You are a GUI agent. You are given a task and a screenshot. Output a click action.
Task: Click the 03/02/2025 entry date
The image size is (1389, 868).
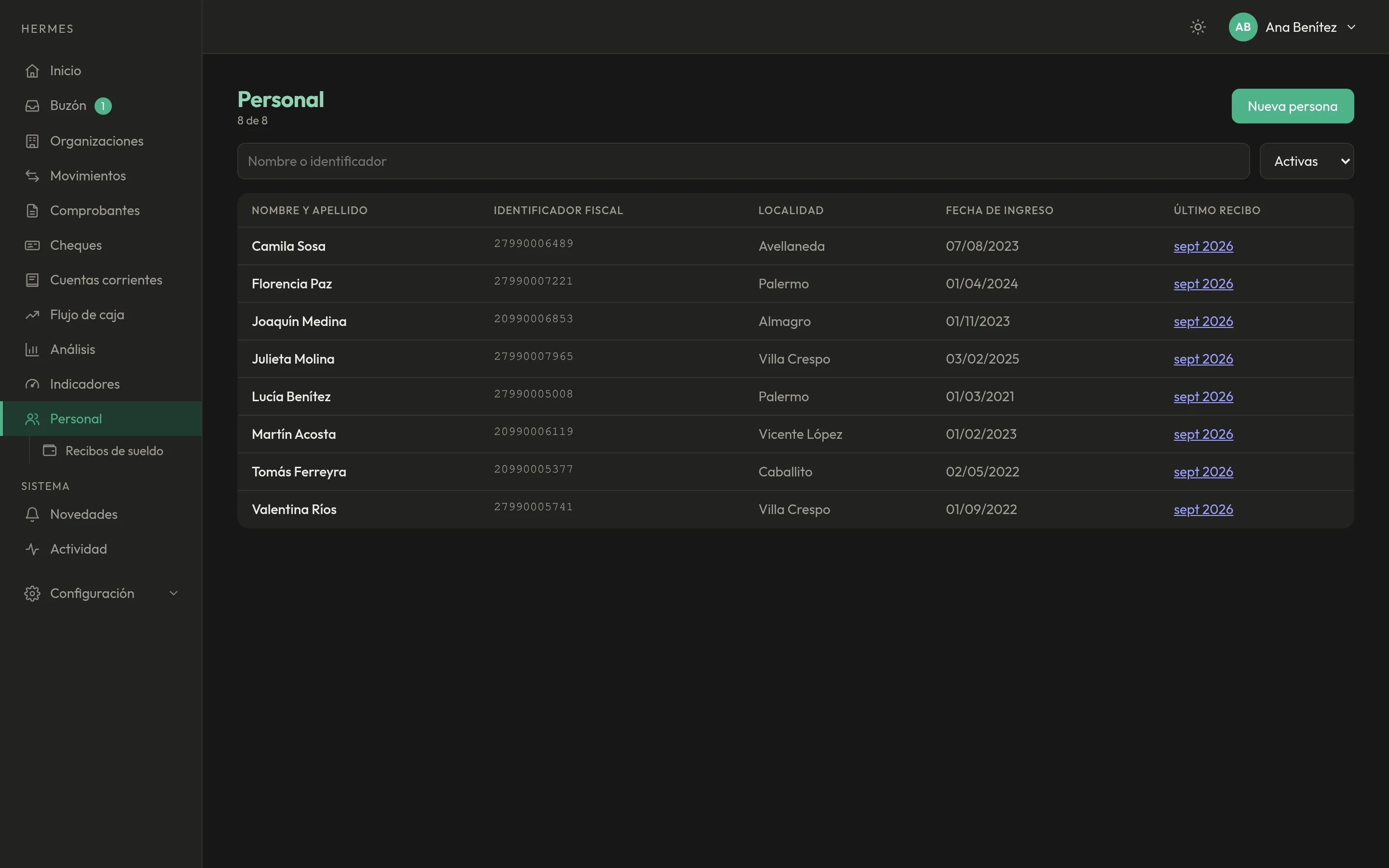coord(982,359)
